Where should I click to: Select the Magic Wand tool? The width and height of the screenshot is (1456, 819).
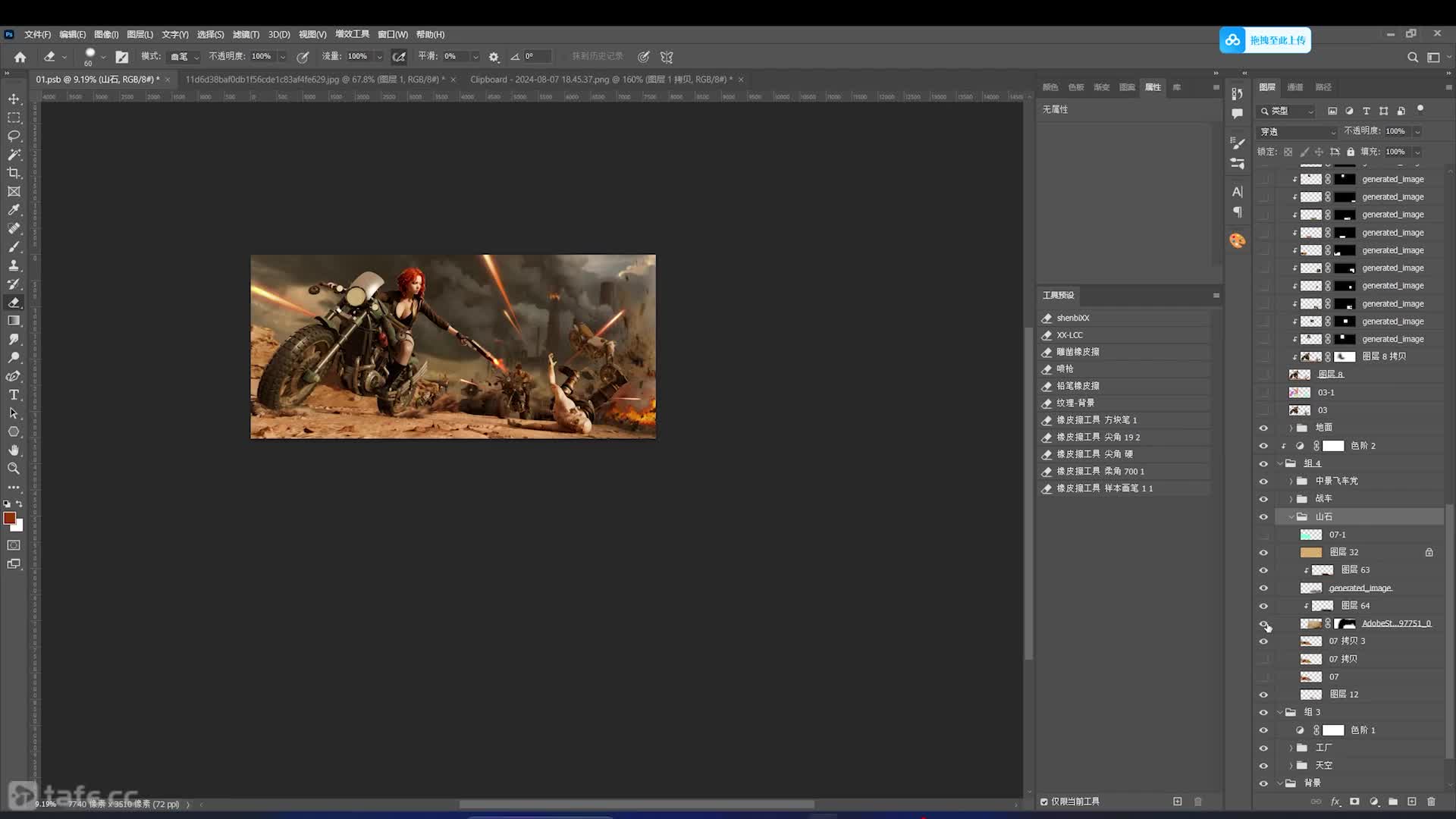coord(14,154)
